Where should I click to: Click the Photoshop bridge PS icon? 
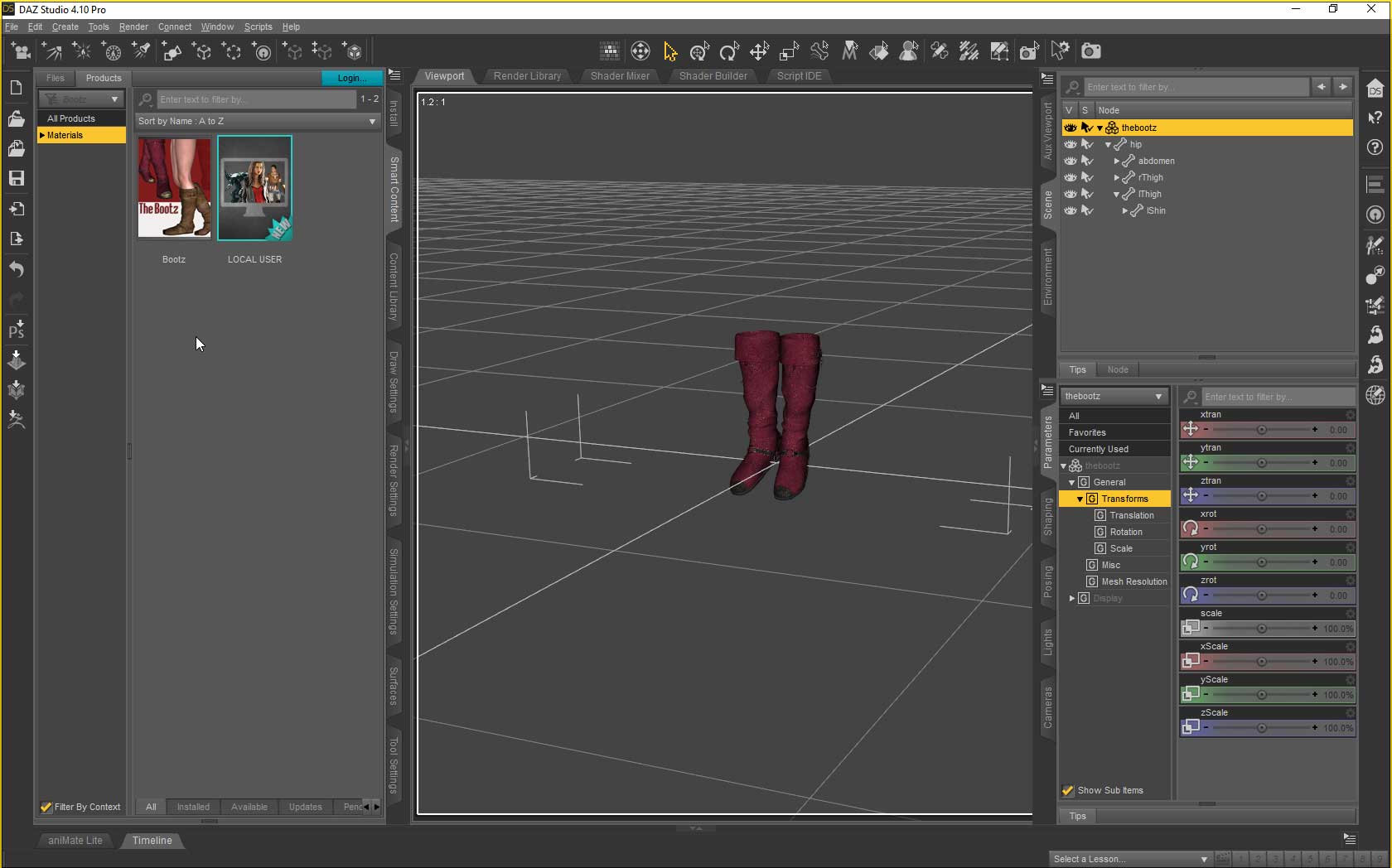[16, 329]
